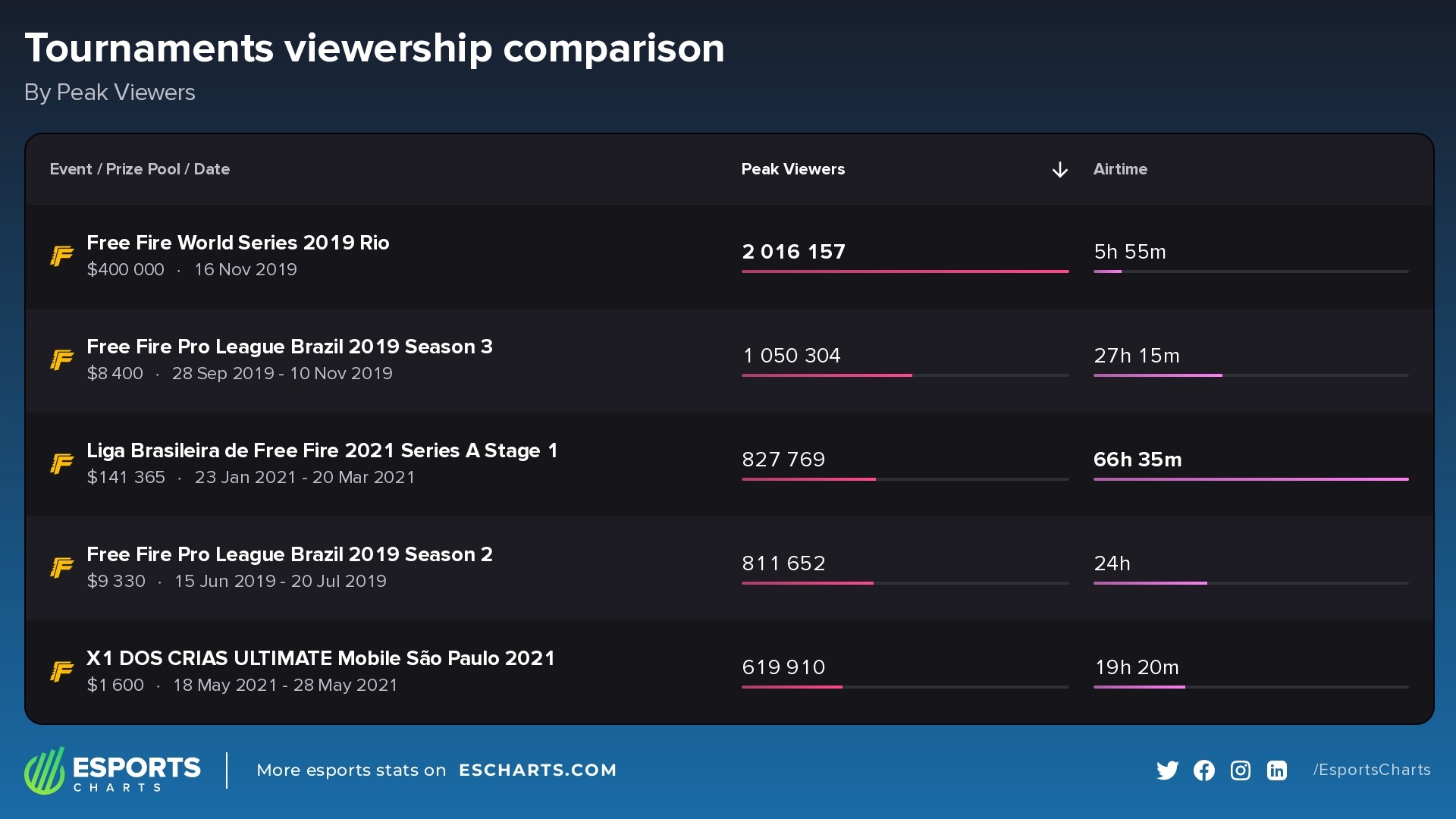Click the Peak Viewers sort arrow

pos(1059,170)
